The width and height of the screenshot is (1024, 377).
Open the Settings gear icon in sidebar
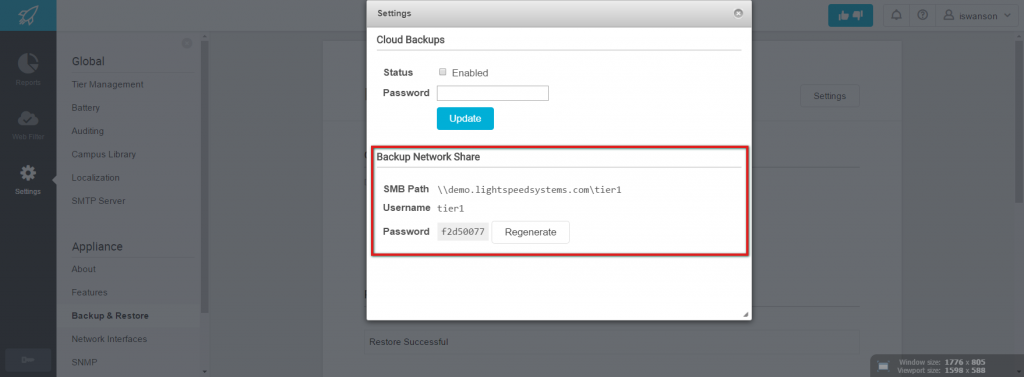(x=28, y=173)
